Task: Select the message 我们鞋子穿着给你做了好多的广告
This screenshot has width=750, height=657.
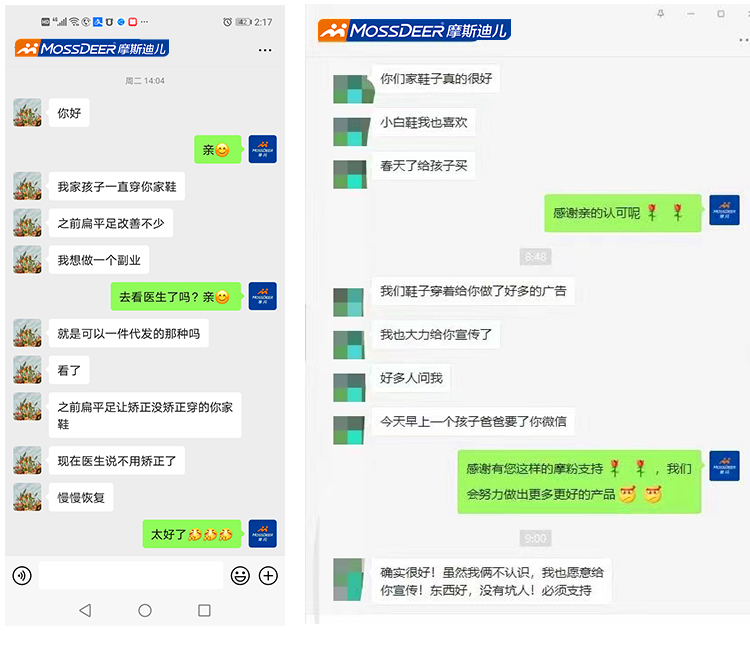Action: click(x=473, y=291)
